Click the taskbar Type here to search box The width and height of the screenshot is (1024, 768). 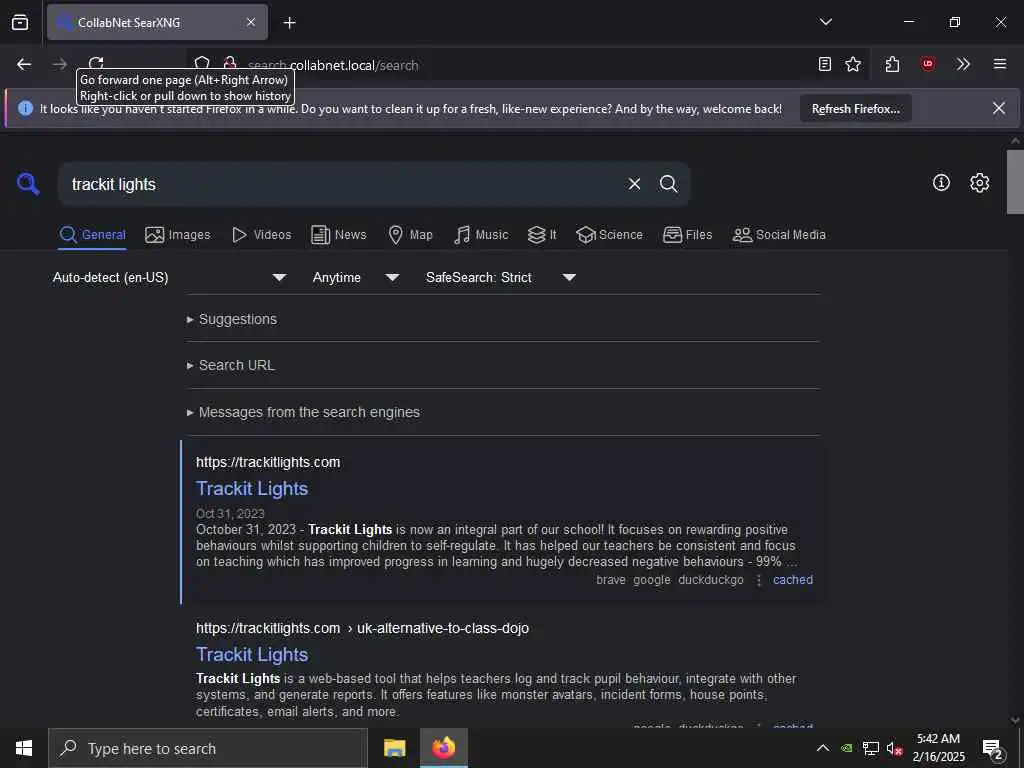[x=208, y=748]
